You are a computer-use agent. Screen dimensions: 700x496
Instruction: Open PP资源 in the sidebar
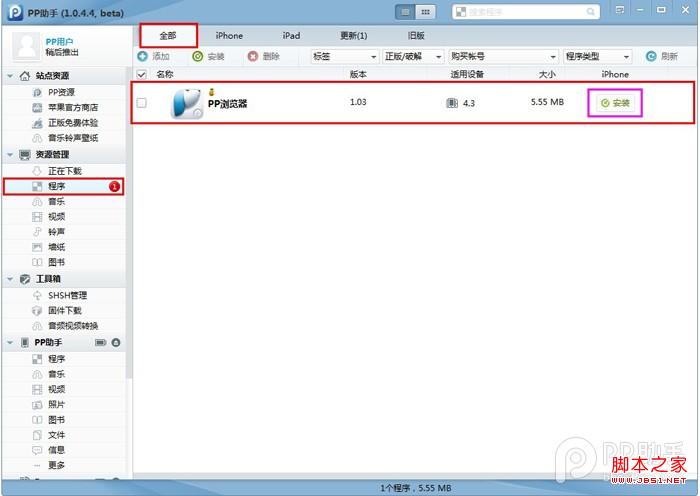pyautogui.click(x=61, y=92)
